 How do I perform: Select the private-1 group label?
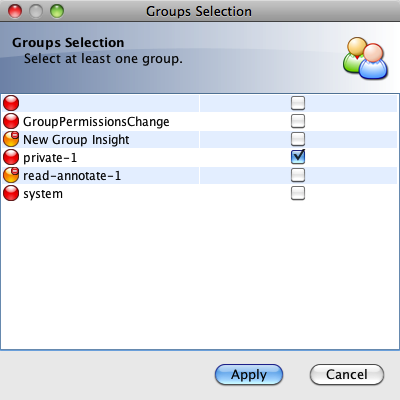click(x=50, y=158)
